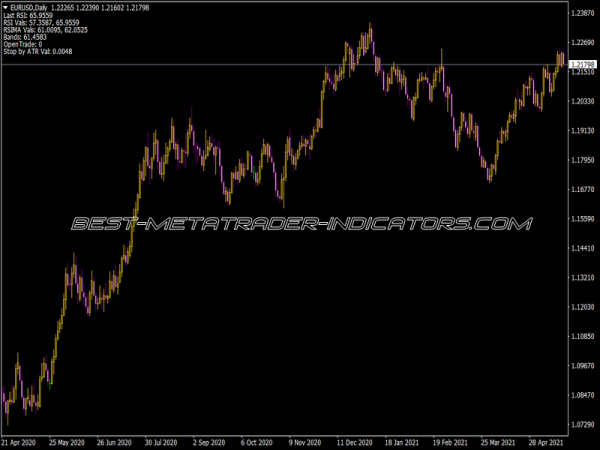This screenshot has width=600, height=450.
Task: Click the 1.08470 price scale label
Action: [x=583, y=395]
